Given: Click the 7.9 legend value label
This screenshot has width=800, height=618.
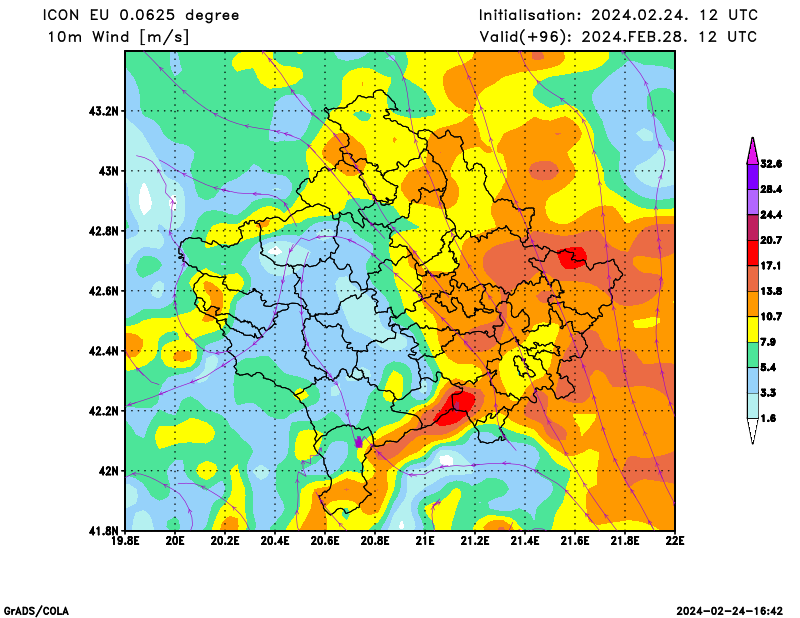Looking at the screenshot, I should coord(768,342).
